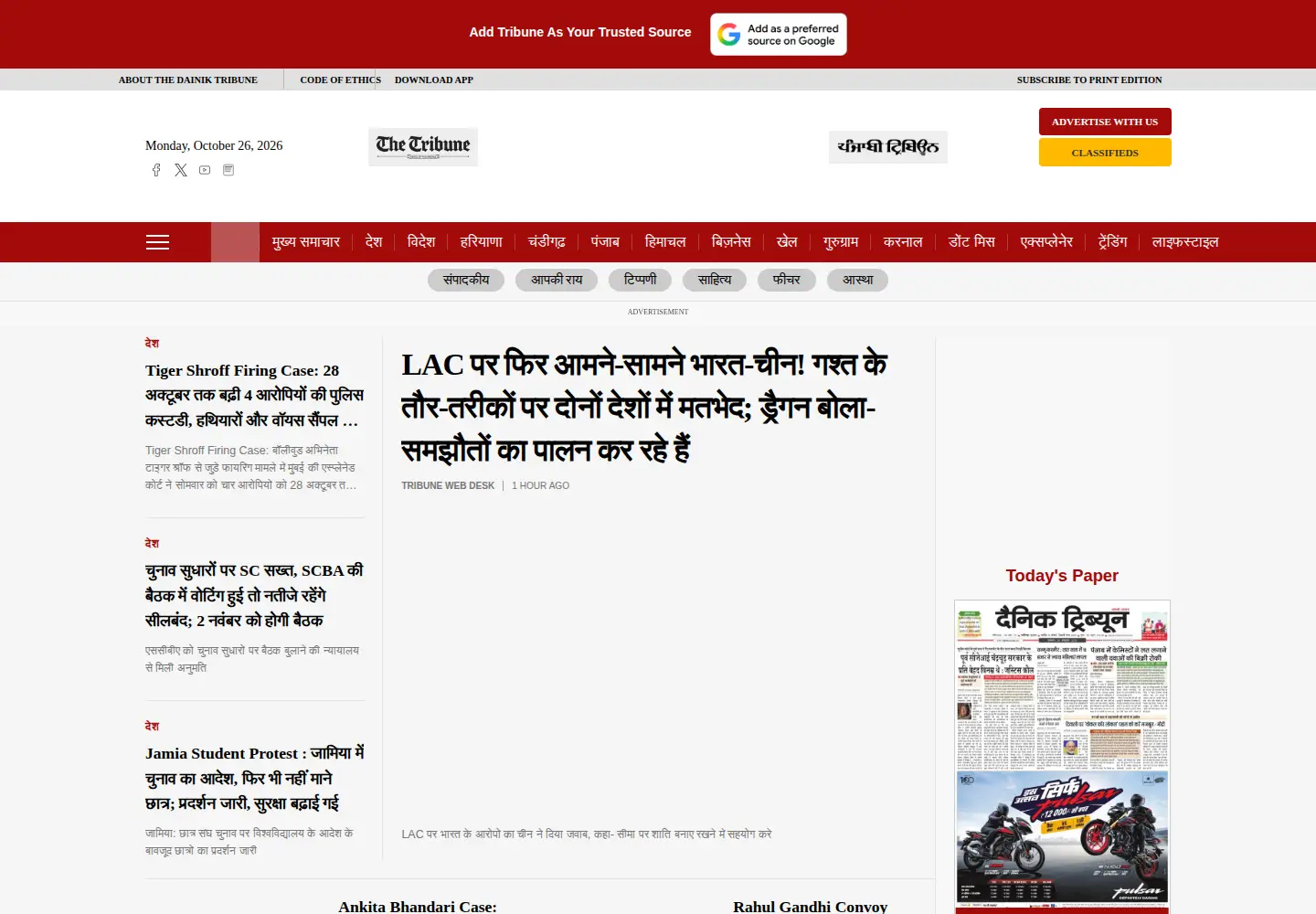Click Add as a preferred source on Google
Screen dimensions: 1316x914
[779, 35]
